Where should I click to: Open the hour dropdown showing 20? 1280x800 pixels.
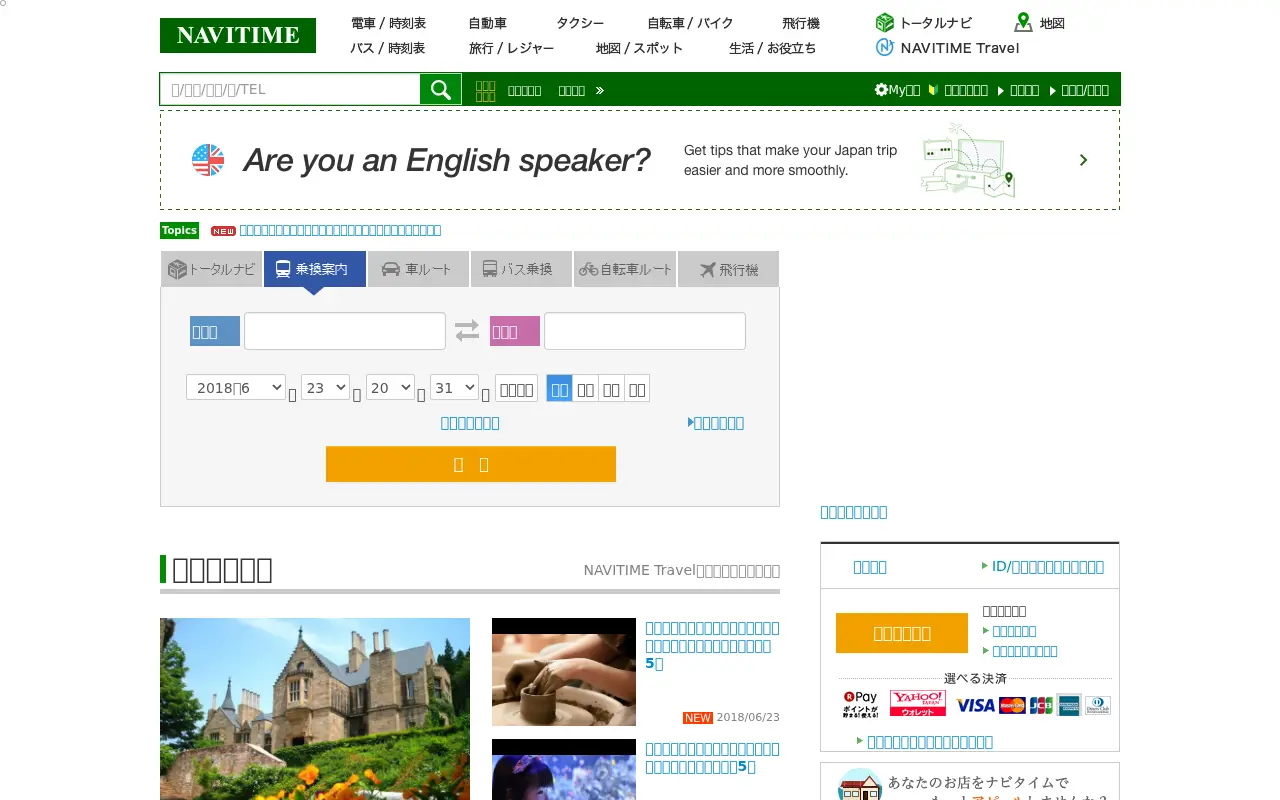point(390,387)
